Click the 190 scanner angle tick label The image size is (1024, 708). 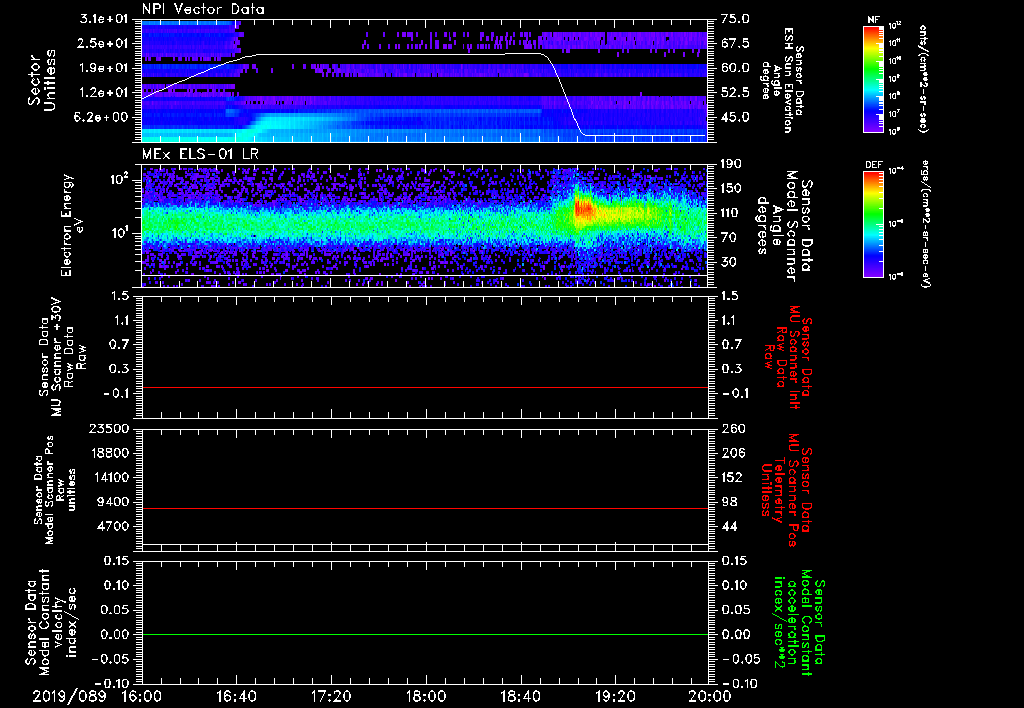tap(731, 164)
